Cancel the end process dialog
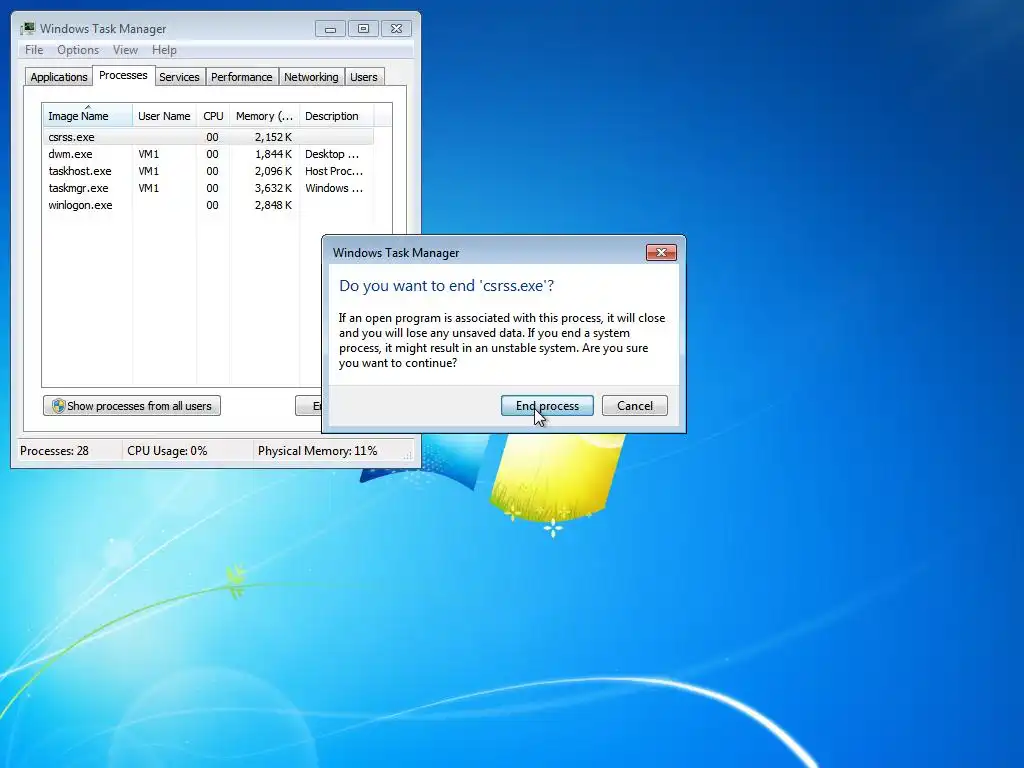Screen dimensions: 1024x768 click(x=635, y=406)
